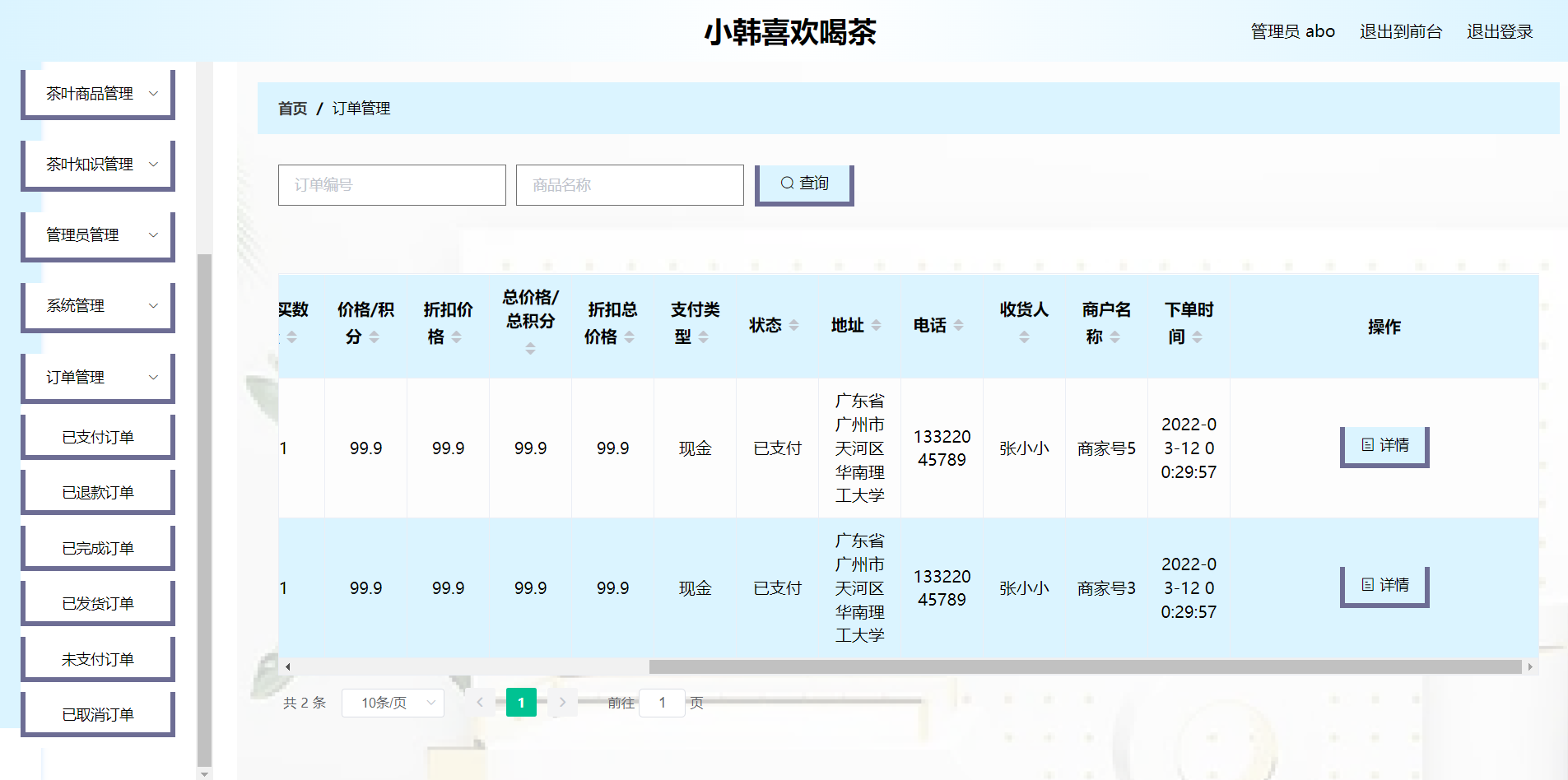Image resolution: width=1568 pixels, height=780 pixels.
Task: Open 详情 for 商家号5 order
Action: coord(1384,446)
